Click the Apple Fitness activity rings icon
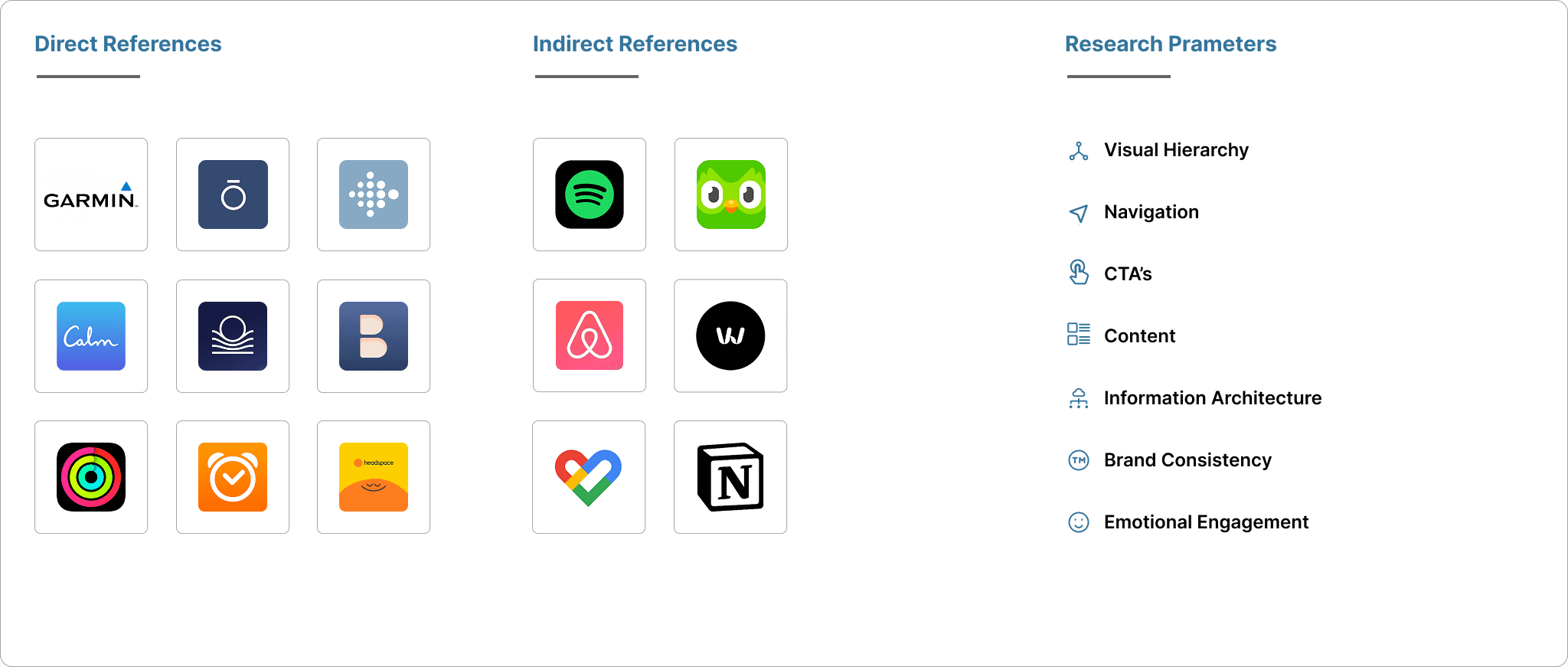Viewport: 1568px width, 667px height. pos(91,477)
